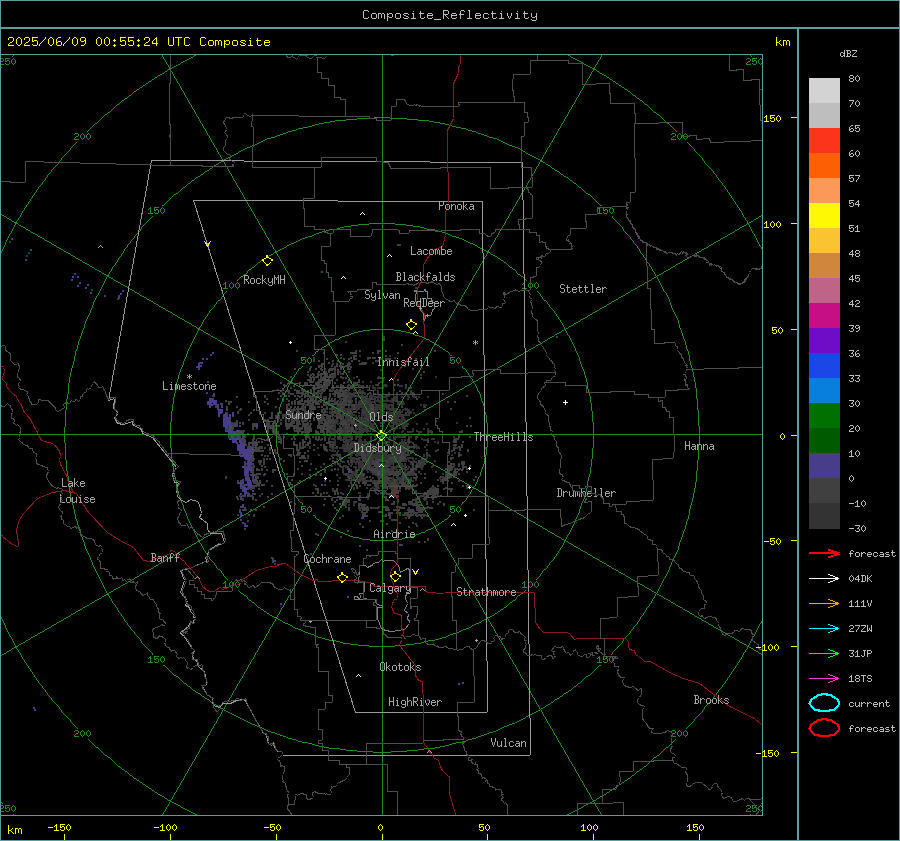Click the white asterisk northeast of Innisfail
This screenshot has width=900, height=841.
click(475, 343)
